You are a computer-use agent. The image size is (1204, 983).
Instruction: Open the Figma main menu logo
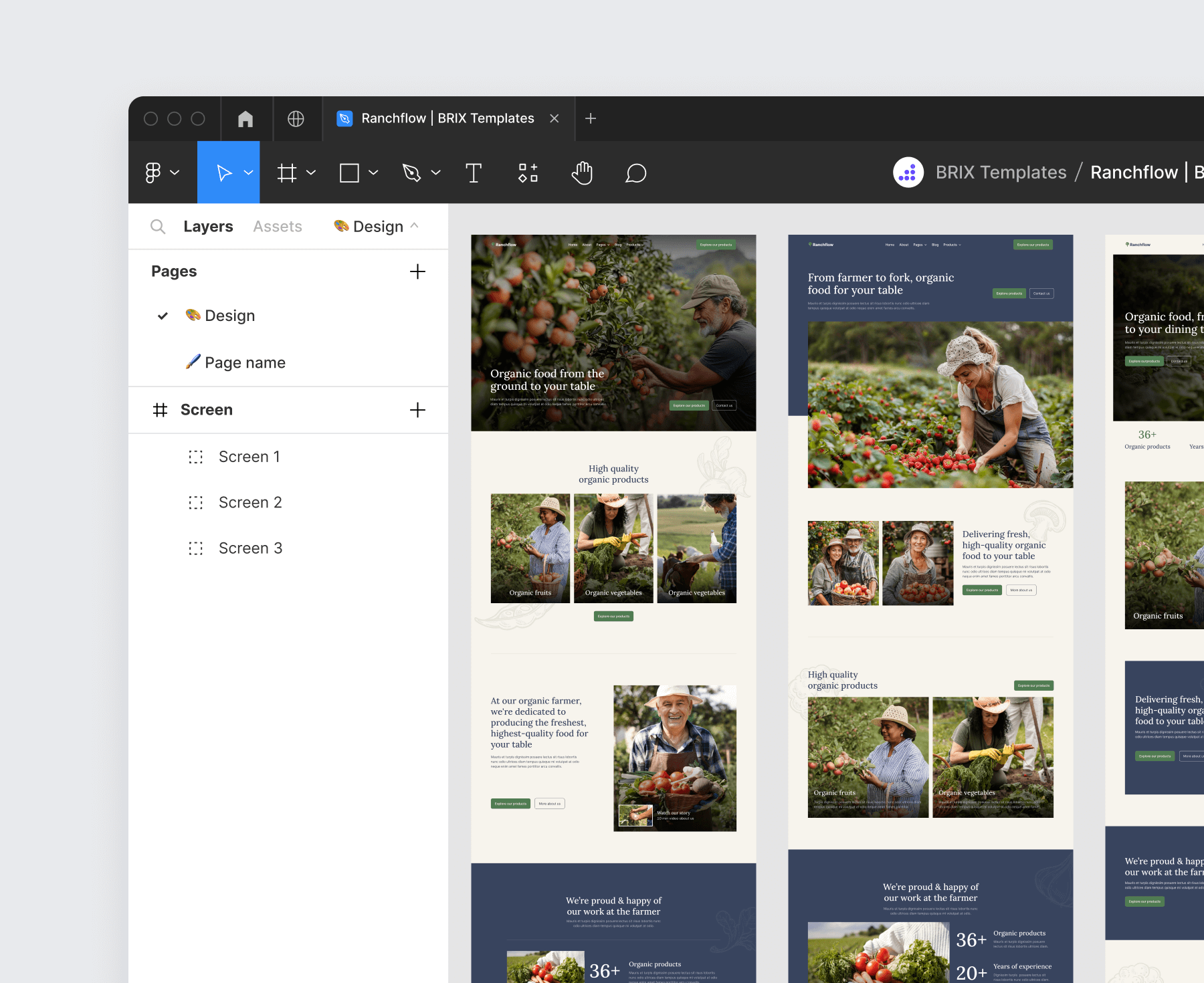(153, 173)
